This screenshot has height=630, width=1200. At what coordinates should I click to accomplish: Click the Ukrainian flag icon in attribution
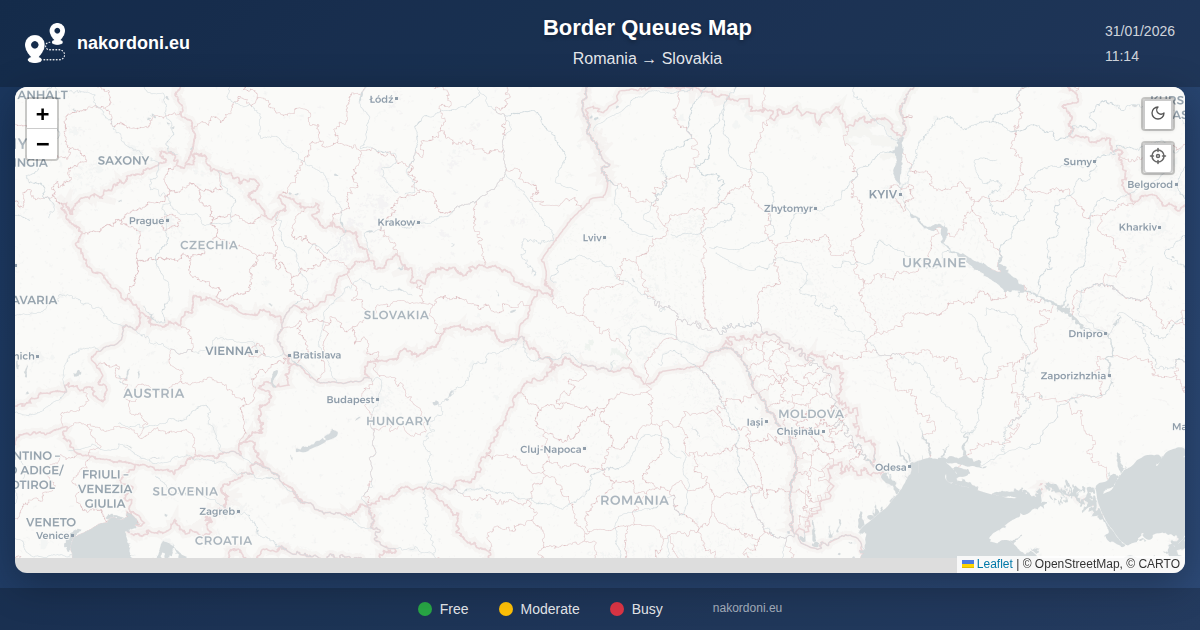click(968, 564)
